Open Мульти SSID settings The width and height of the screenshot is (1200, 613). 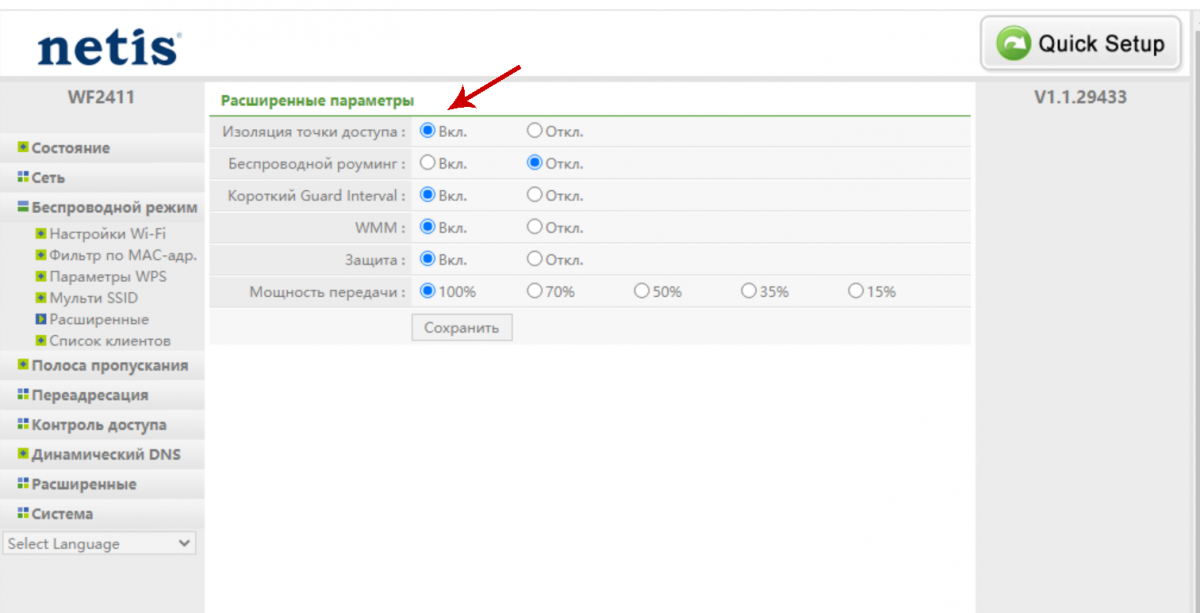pyautogui.click(x=94, y=298)
